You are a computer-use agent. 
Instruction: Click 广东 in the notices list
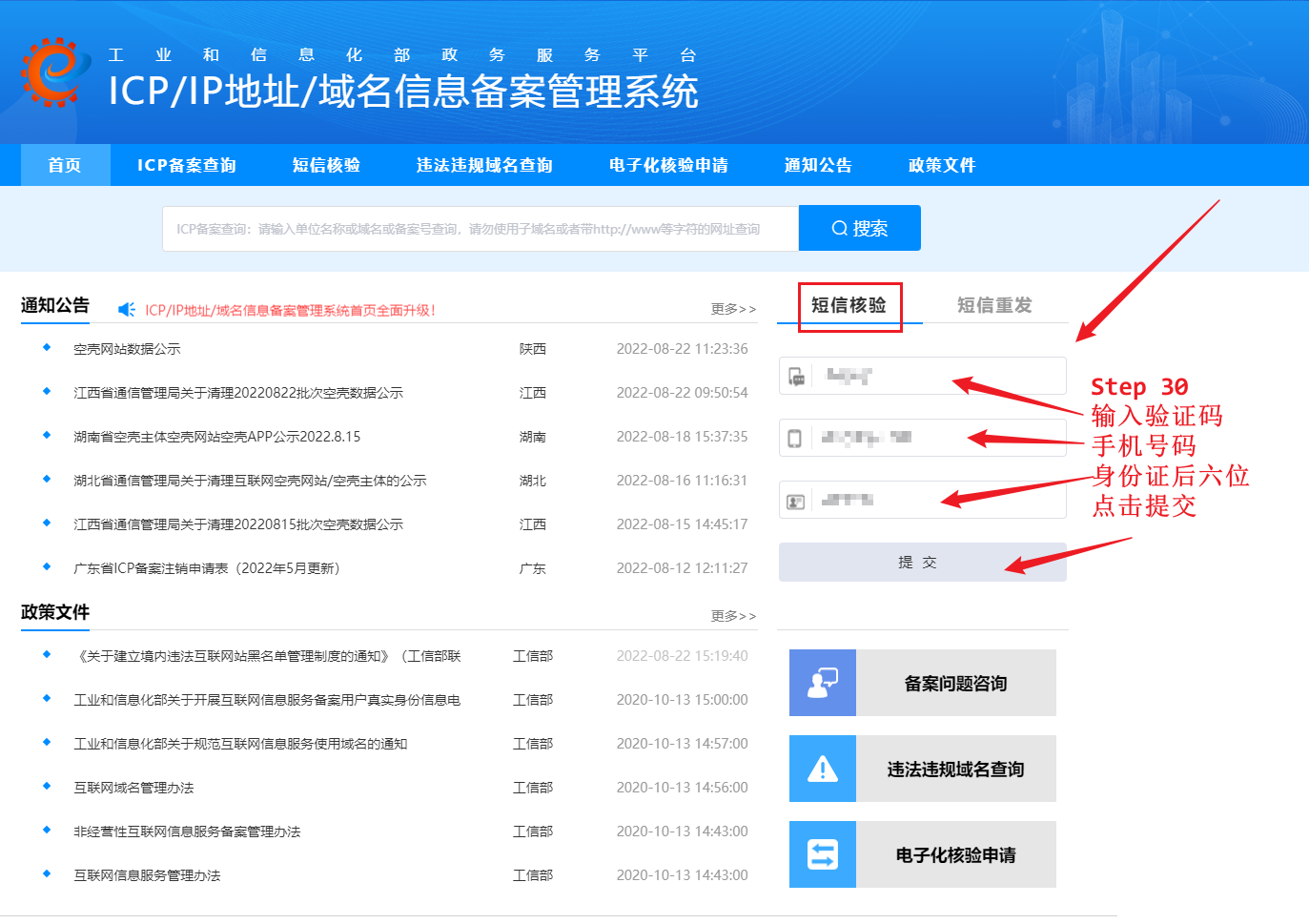(533, 568)
